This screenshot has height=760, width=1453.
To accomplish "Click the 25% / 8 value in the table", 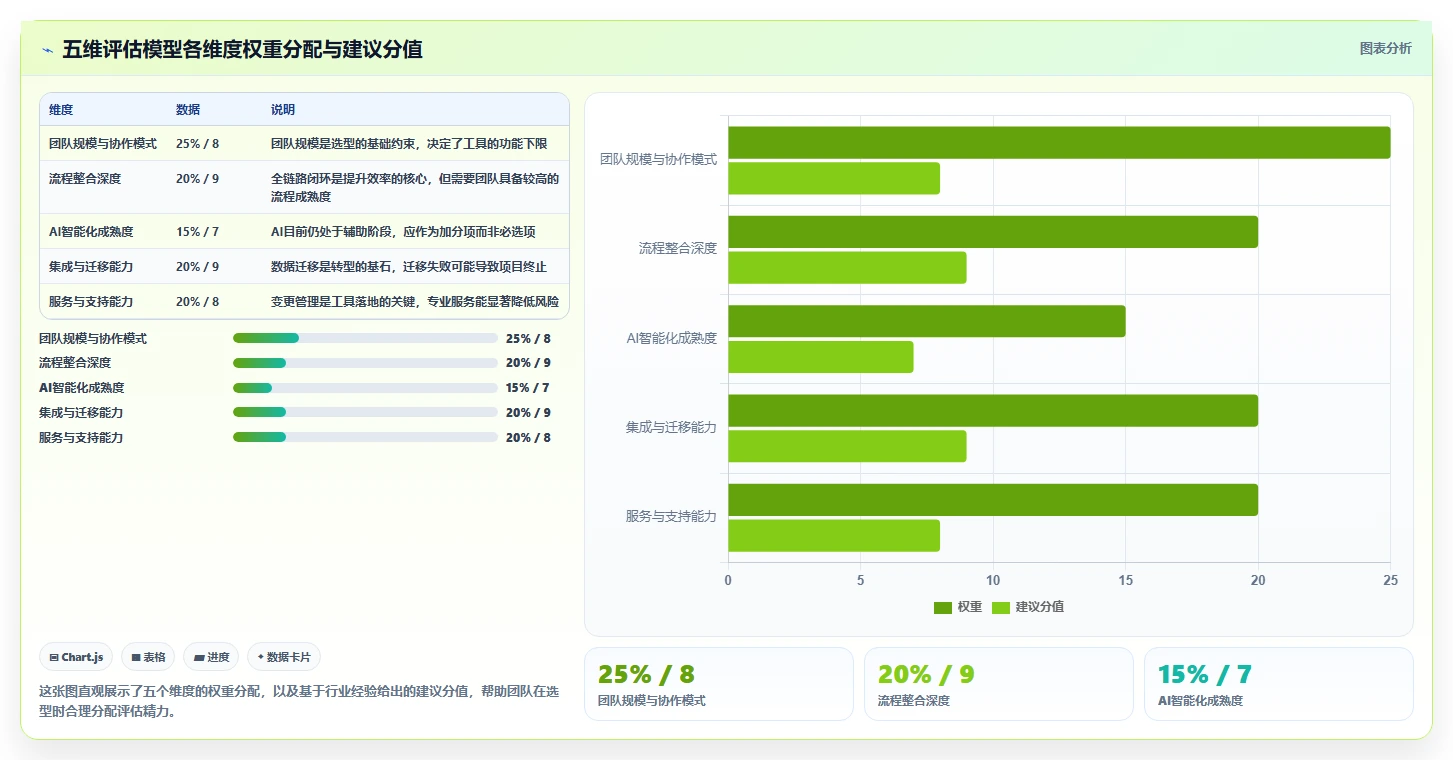I will coord(197,144).
